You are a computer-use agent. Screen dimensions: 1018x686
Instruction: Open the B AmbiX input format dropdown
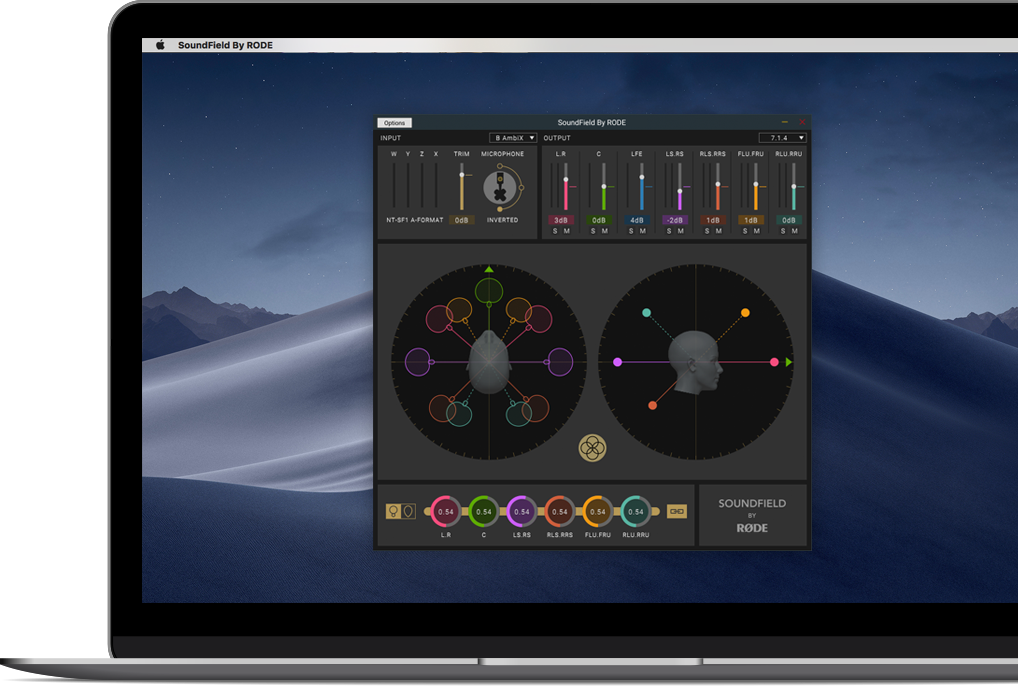tap(513, 138)
